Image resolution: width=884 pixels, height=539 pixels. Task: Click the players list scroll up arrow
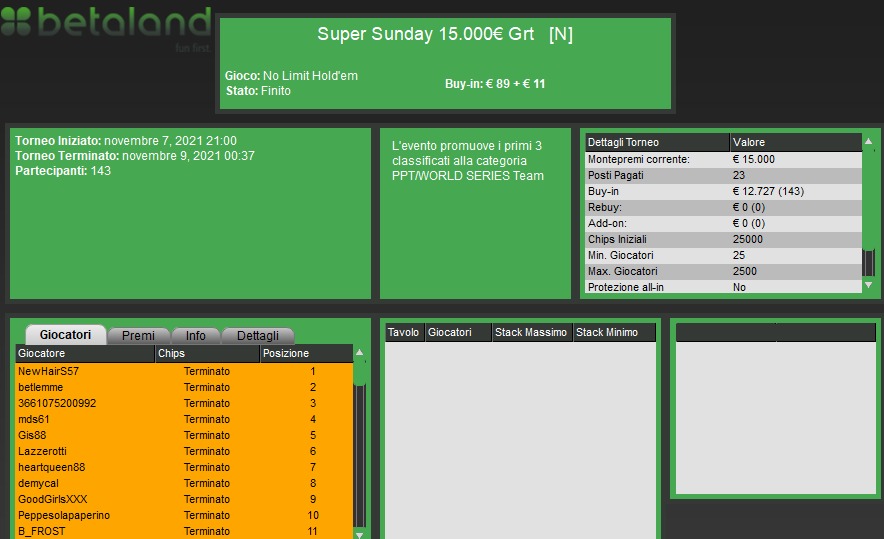click(360, 352)
